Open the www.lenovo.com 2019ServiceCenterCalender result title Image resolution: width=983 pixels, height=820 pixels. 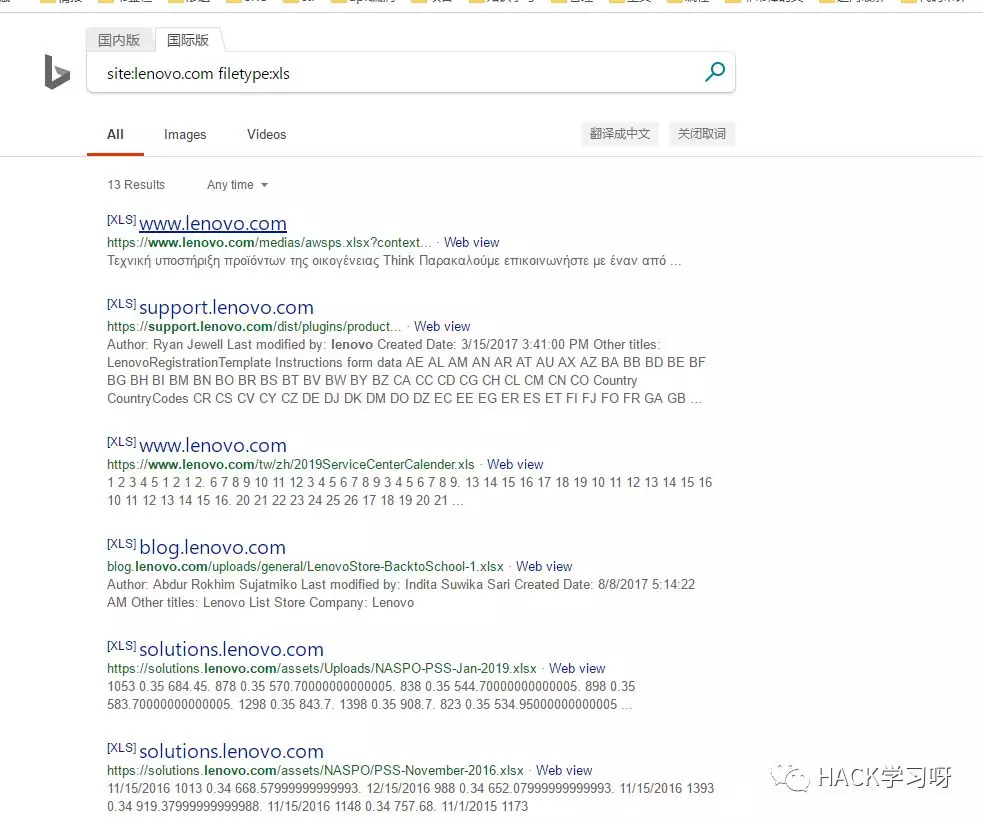pos(213,445)
